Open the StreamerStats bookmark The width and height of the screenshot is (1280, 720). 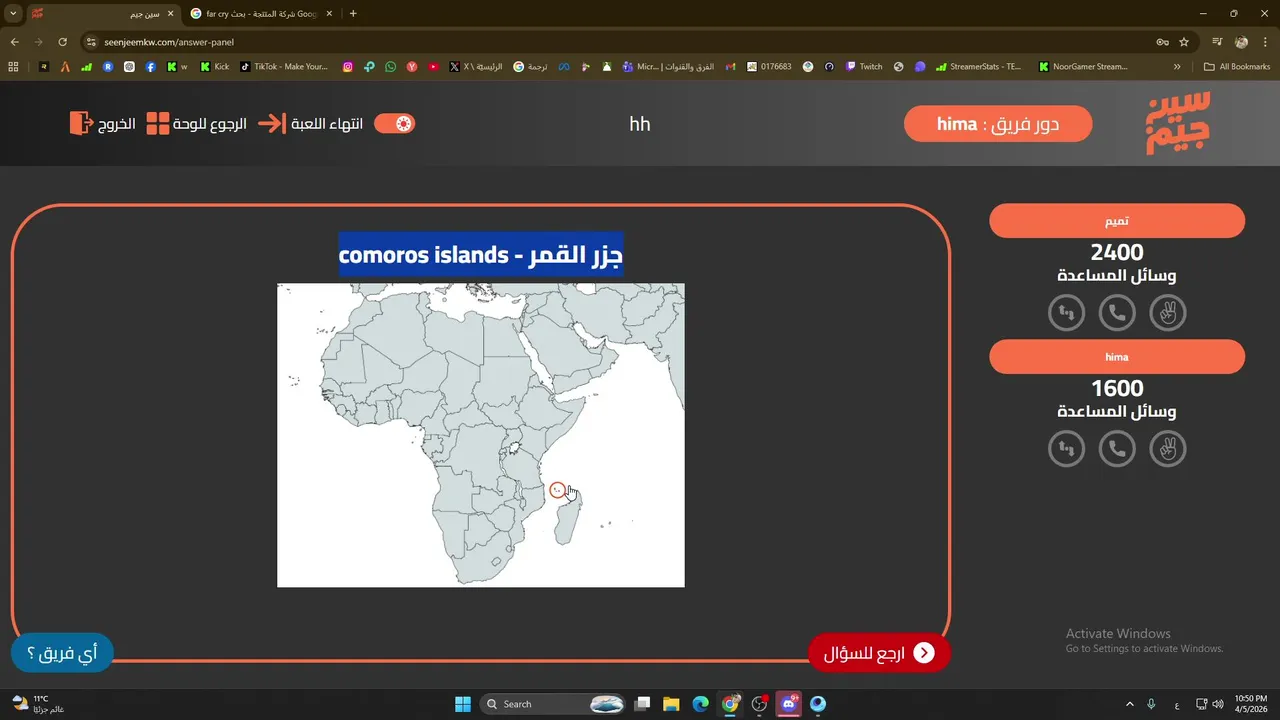tap(979, 67)
